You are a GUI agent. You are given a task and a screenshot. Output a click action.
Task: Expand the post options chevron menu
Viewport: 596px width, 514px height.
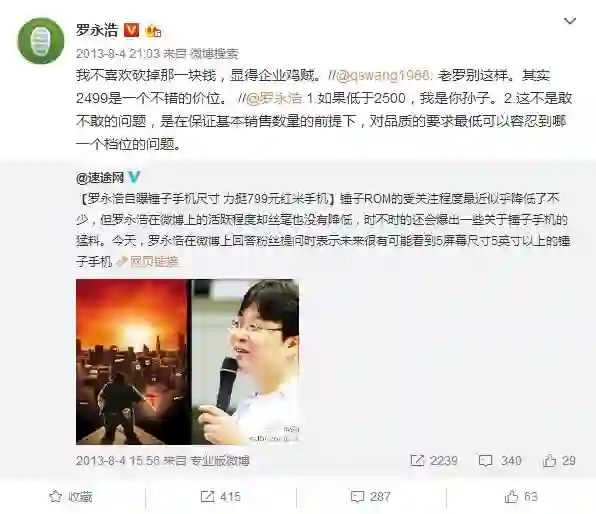pos(570,21)
